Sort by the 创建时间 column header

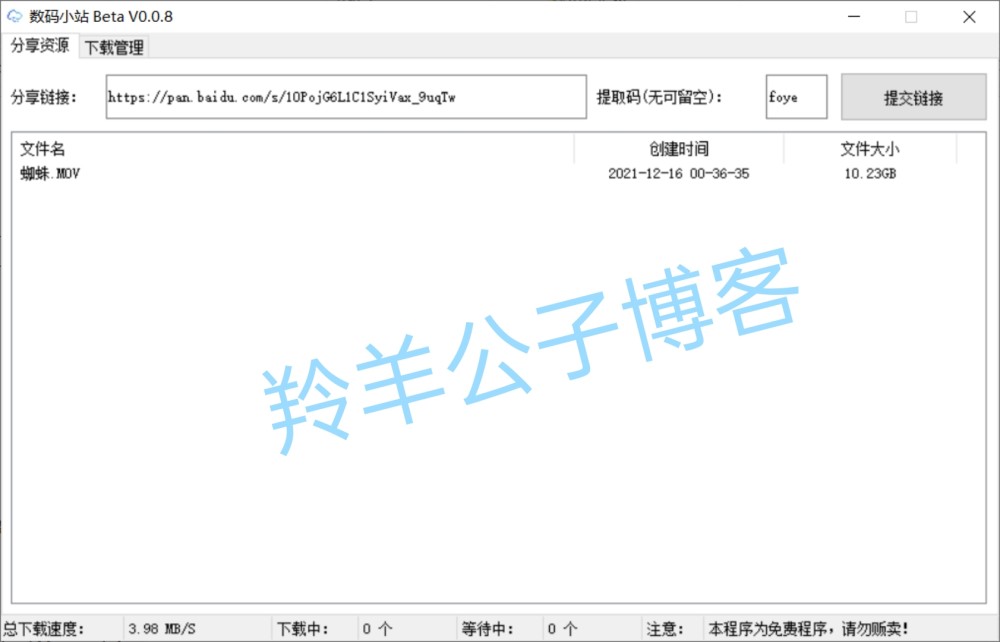click(679, 149)
